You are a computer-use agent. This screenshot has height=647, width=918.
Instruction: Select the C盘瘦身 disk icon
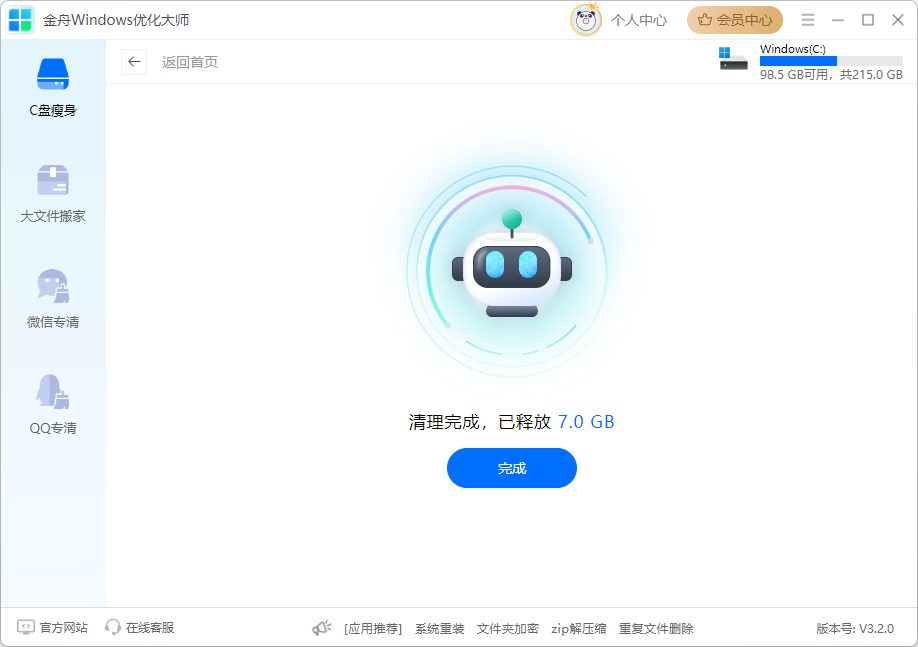[53, 74]
